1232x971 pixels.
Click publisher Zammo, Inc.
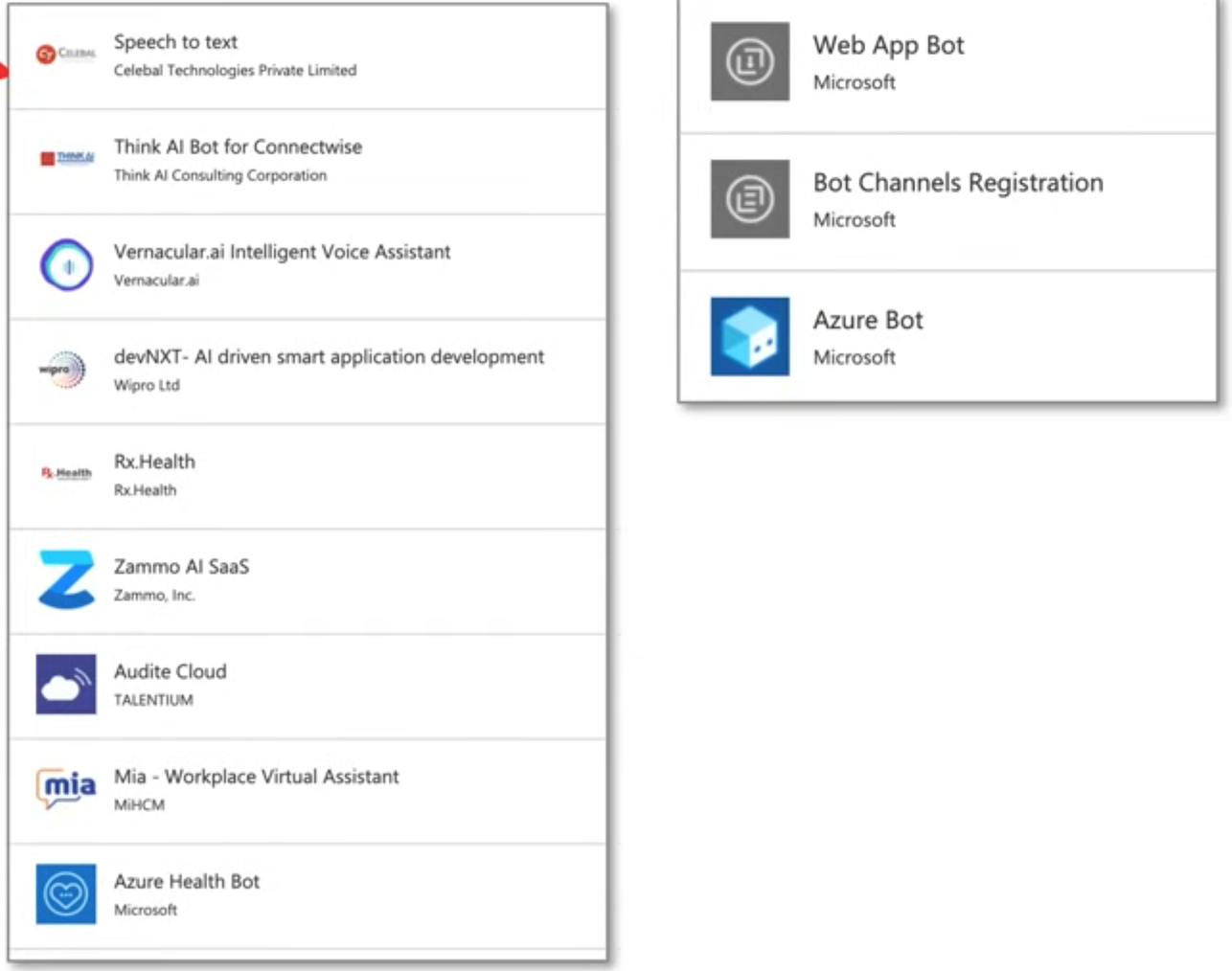(154, 595)
